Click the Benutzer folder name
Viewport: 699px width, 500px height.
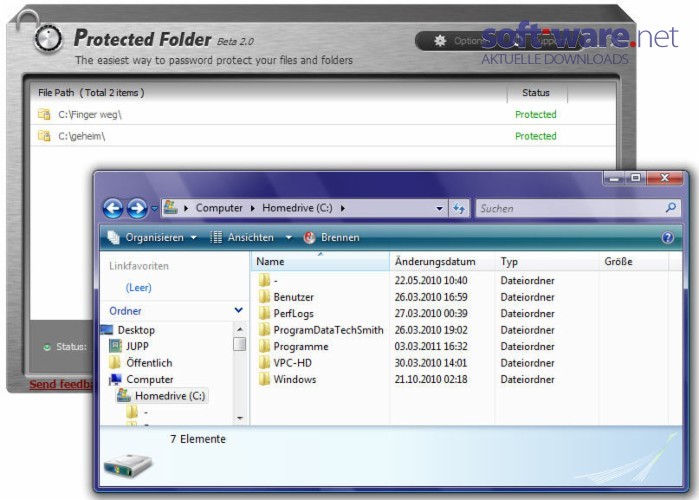(x=293, y=297)
